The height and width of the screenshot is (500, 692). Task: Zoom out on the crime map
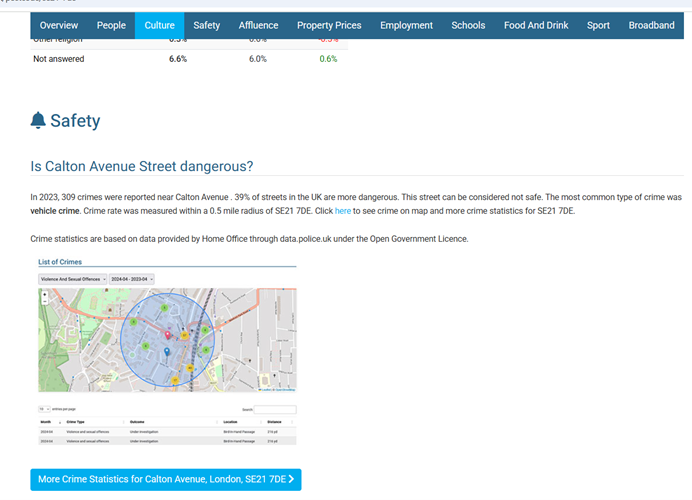click(44, 302)
